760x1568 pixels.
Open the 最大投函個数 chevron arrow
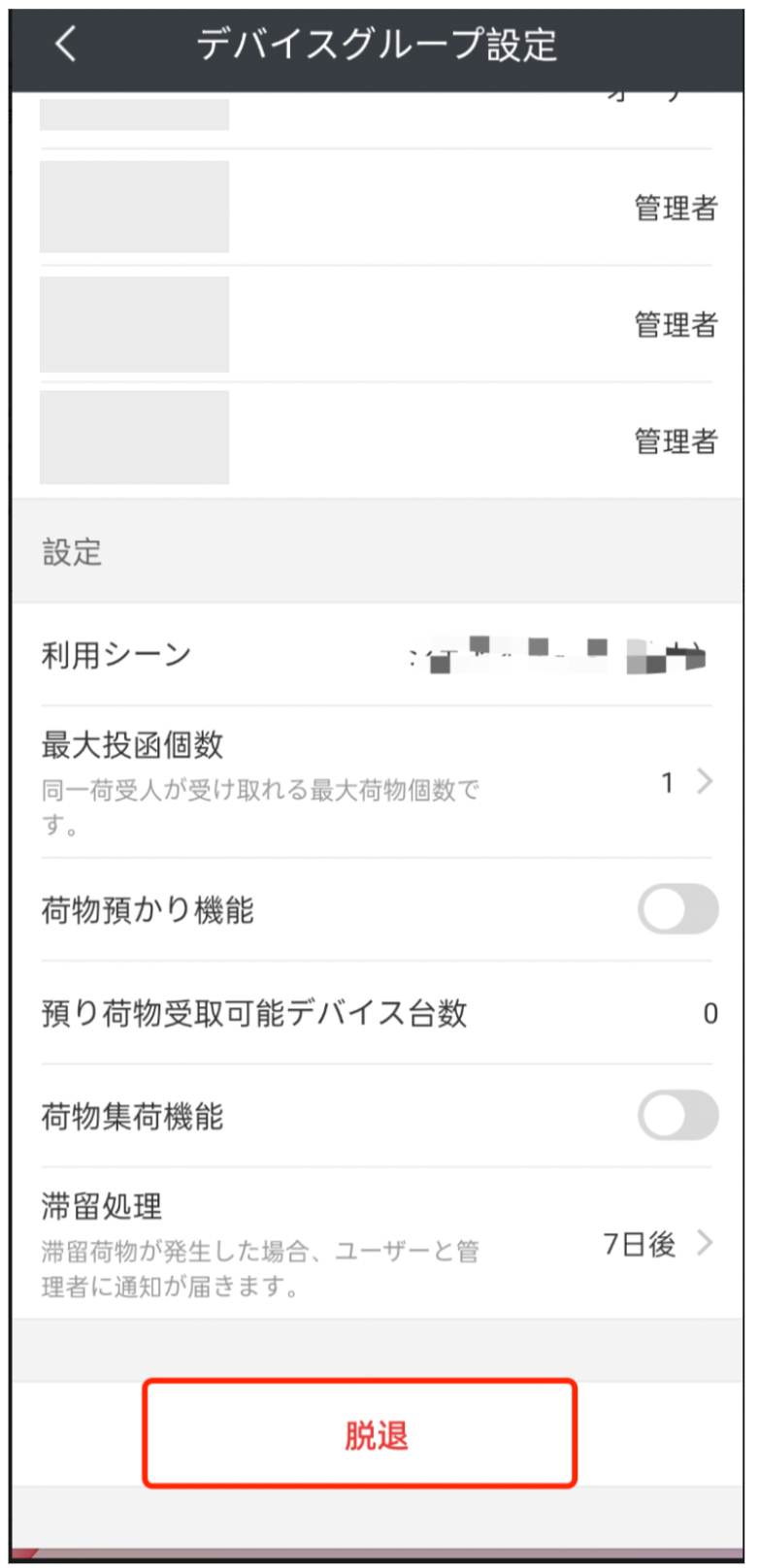(706, 781)
